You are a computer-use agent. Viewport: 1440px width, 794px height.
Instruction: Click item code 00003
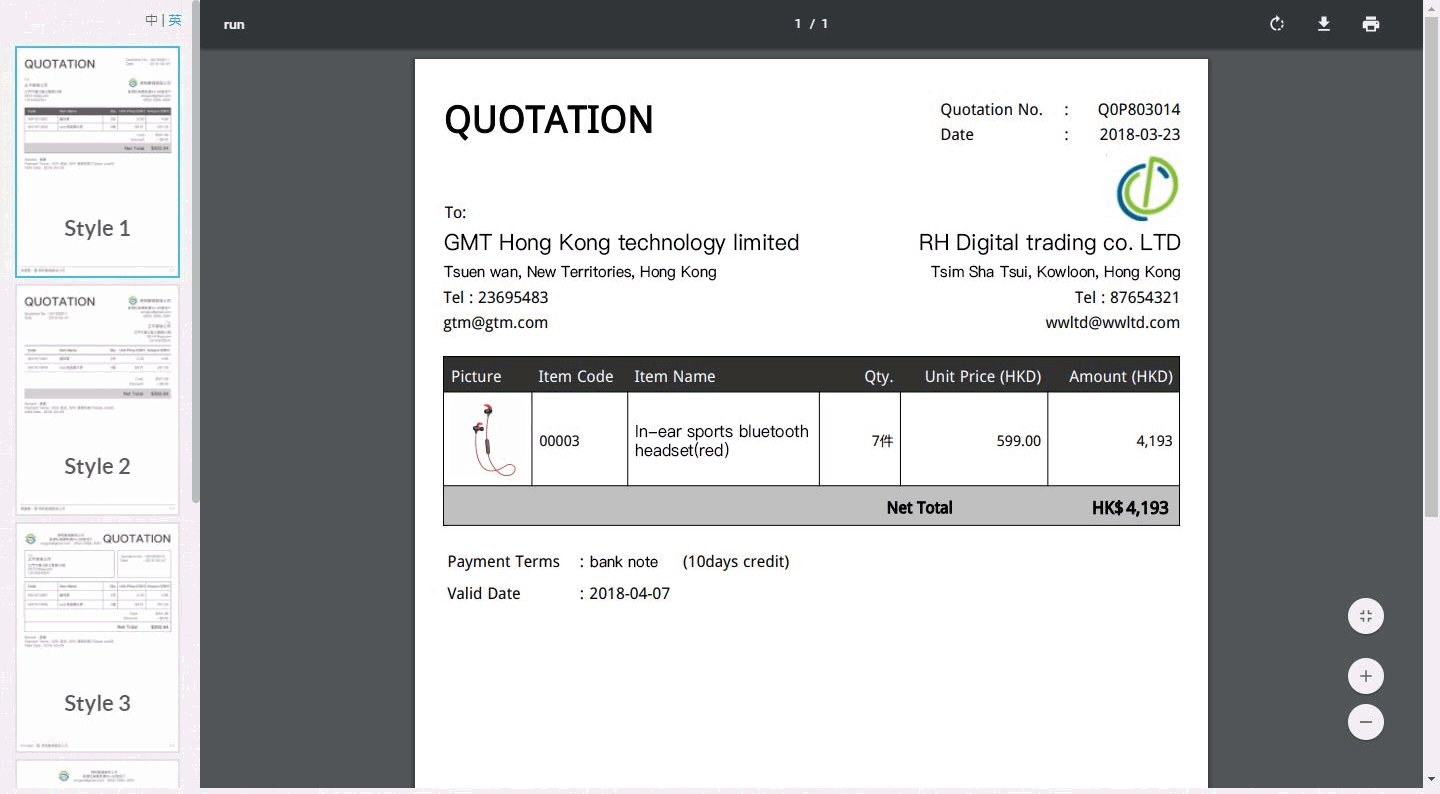(559, 441)
